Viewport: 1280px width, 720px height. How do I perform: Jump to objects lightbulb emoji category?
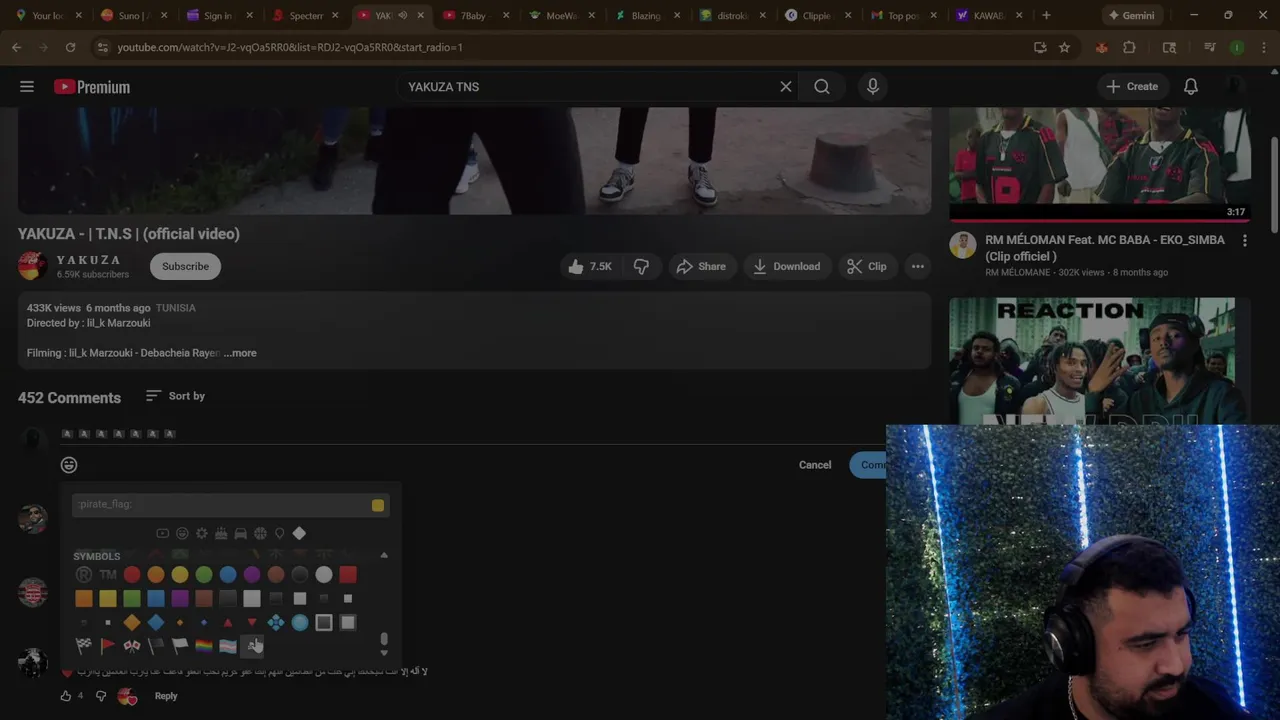tap(279, 534)
